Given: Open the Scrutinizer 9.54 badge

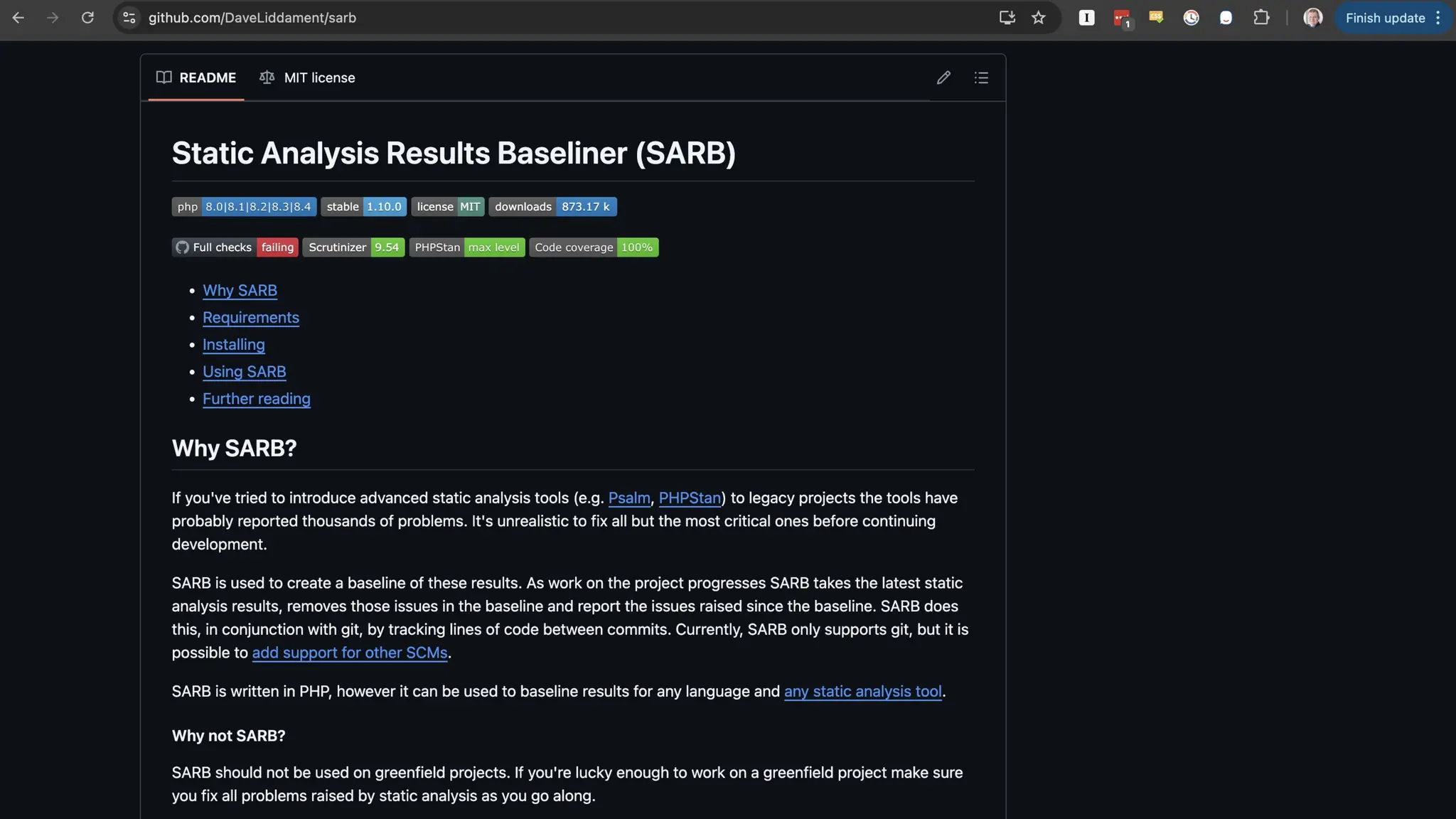Looking at the screenshot, I should [x=353, y=247].
